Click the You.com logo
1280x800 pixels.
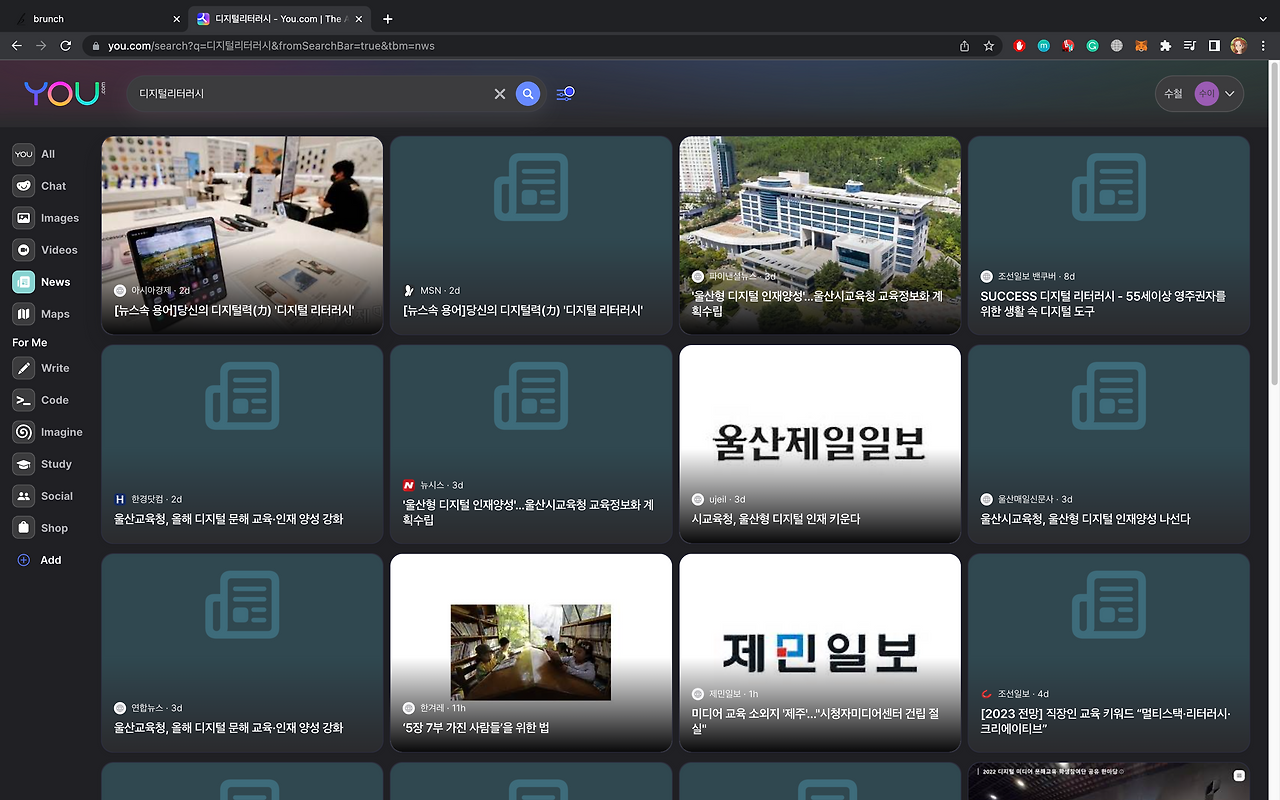click(65, 93)
